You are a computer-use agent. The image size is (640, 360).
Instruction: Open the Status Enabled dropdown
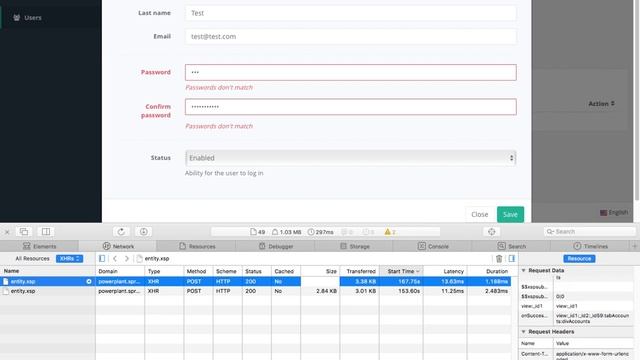click(x=351, y=158)
